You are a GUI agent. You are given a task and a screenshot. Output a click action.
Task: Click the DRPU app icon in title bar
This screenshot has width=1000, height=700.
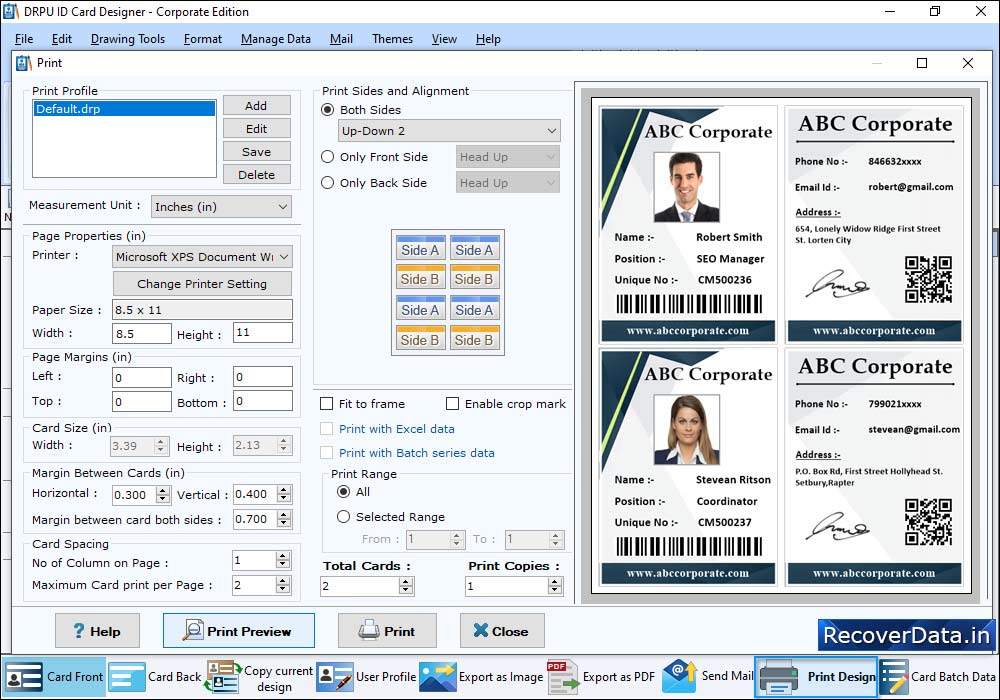coord(11,11)
